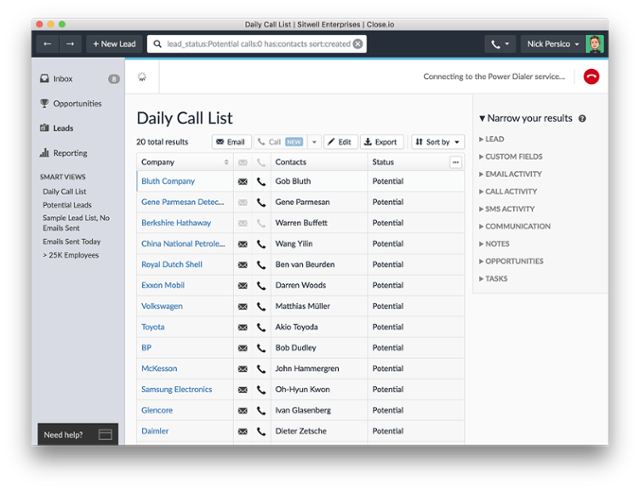Image resolution: width=640 pixels, height=490 pixels.
Task: Select Sample Lead List, No Emails Sent view
Action: point(76,223)
